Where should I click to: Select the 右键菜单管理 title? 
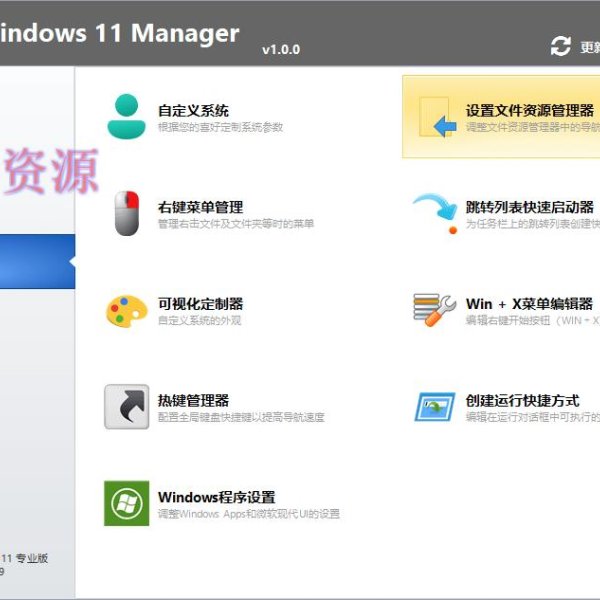201,207
